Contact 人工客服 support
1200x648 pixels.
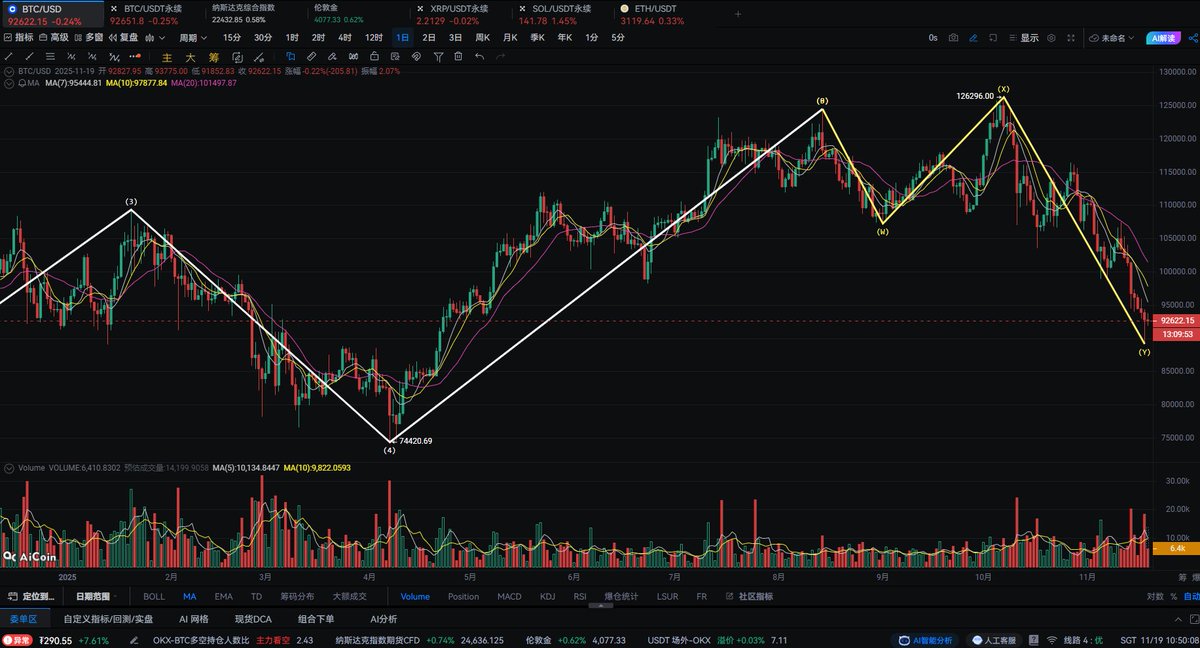(x=992, y=639)
